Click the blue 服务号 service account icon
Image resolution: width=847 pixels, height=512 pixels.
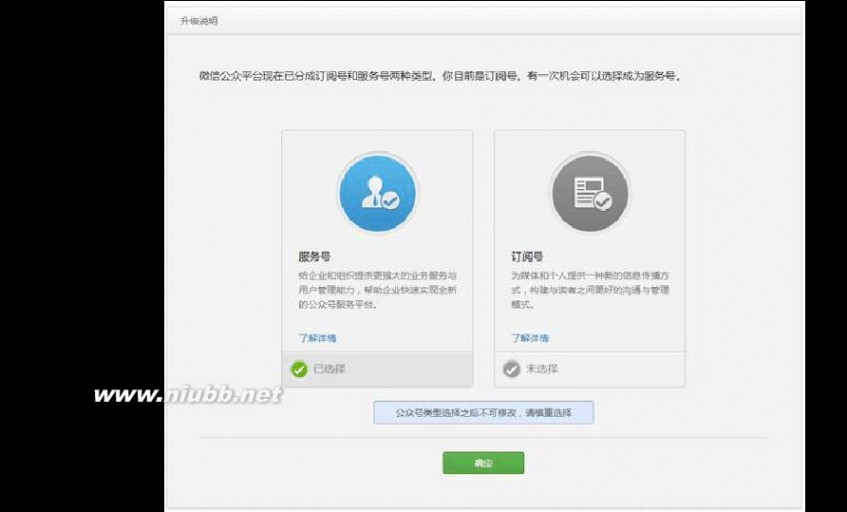pos(378,193)
